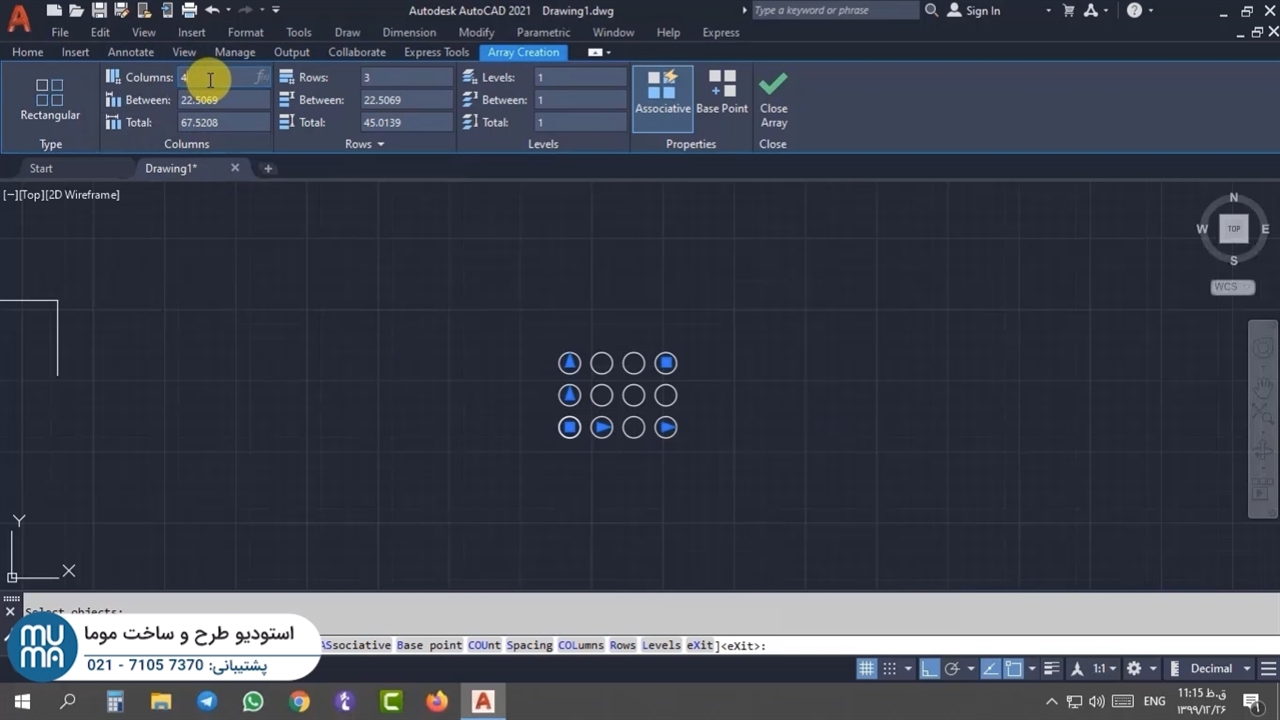
Task: Click the COLumns command line option
Action: [x=581, y=645]
